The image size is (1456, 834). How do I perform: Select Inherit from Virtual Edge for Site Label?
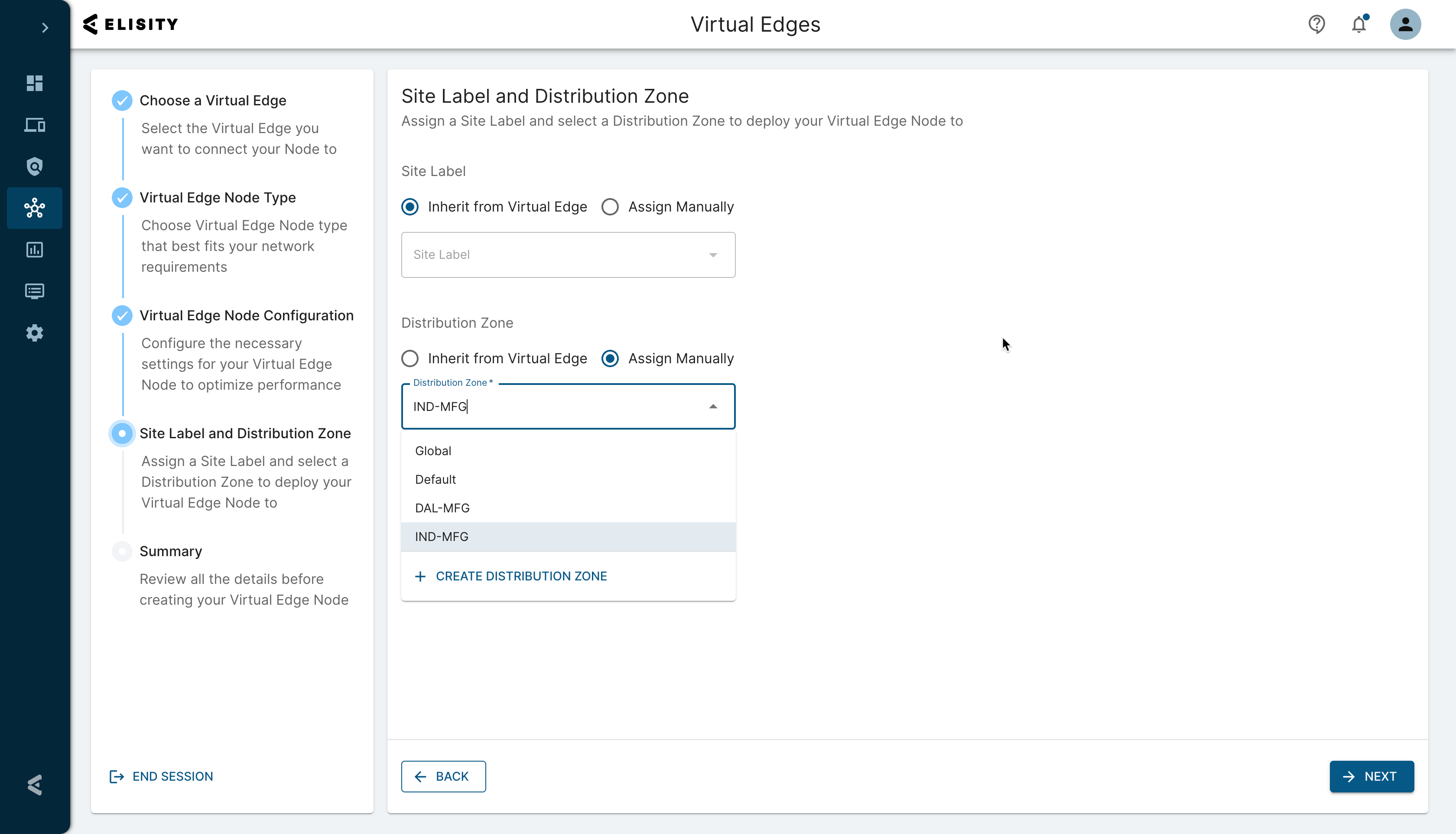(410, 207)
